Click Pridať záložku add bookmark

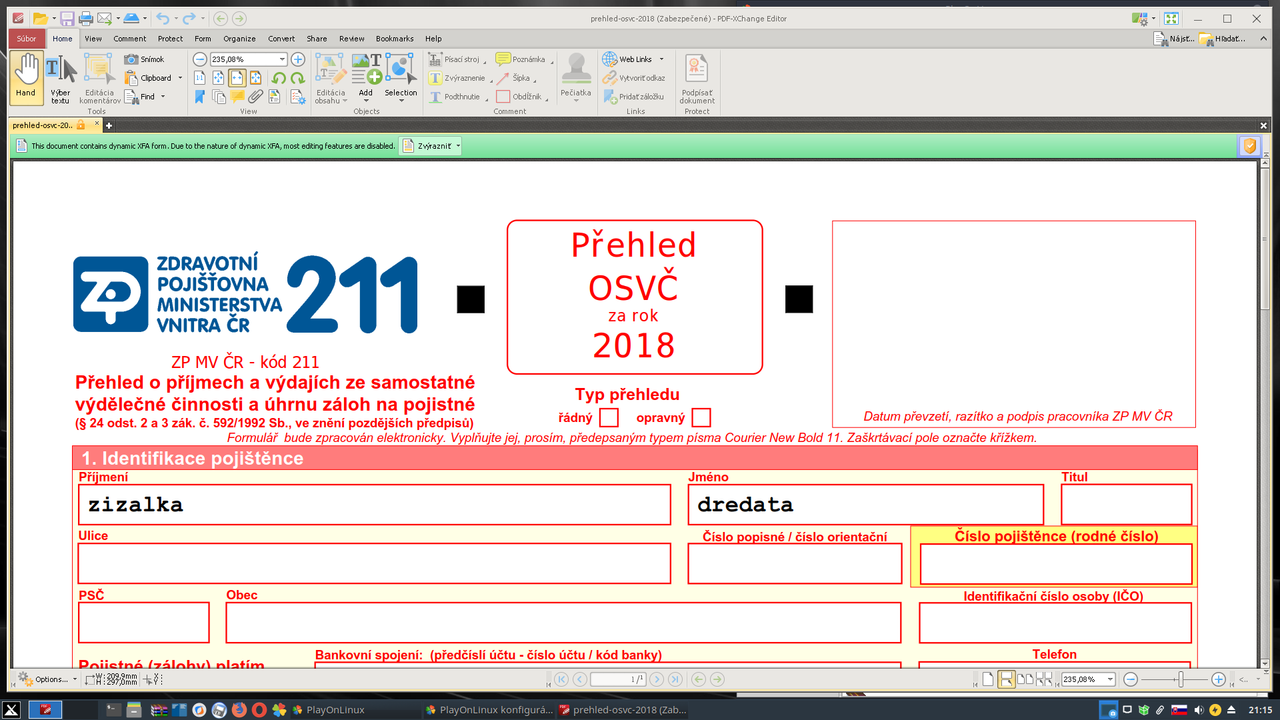coord(633,97)
